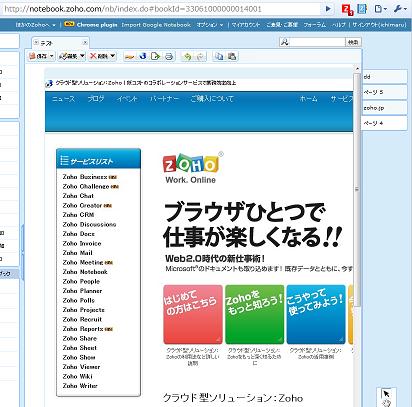Click the arrow pointer tool icon
This screenshot has height=407, width=412.
386,393
